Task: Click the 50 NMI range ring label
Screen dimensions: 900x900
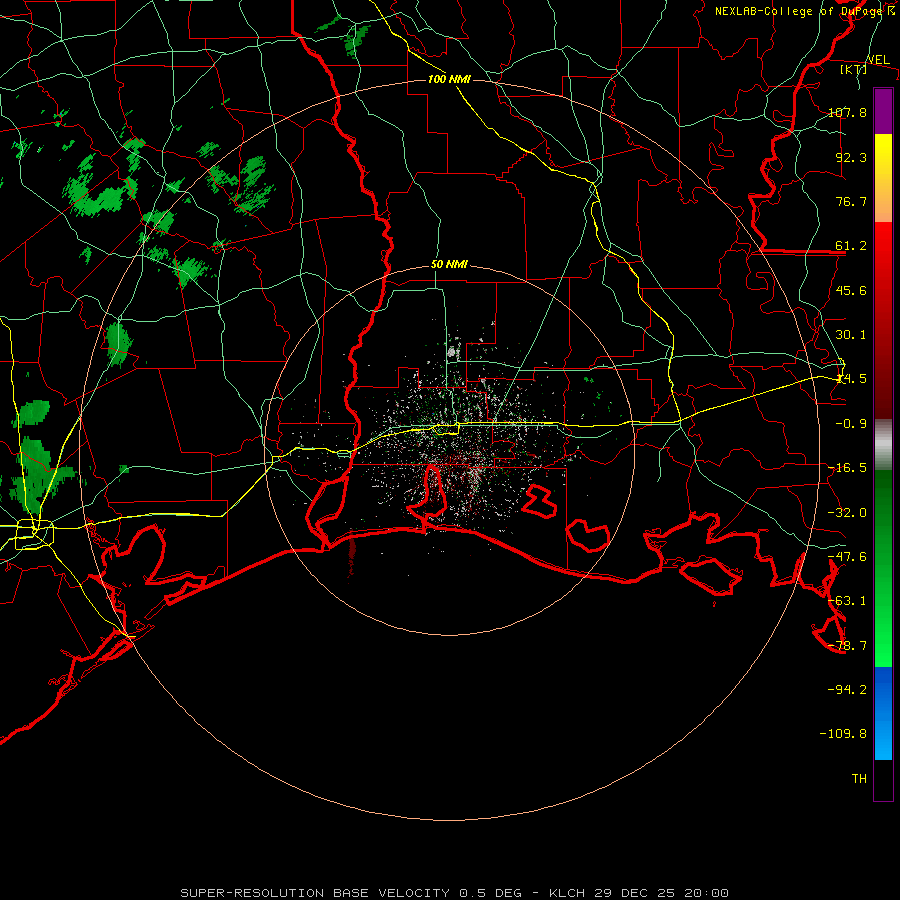Action: pos(449,264)
